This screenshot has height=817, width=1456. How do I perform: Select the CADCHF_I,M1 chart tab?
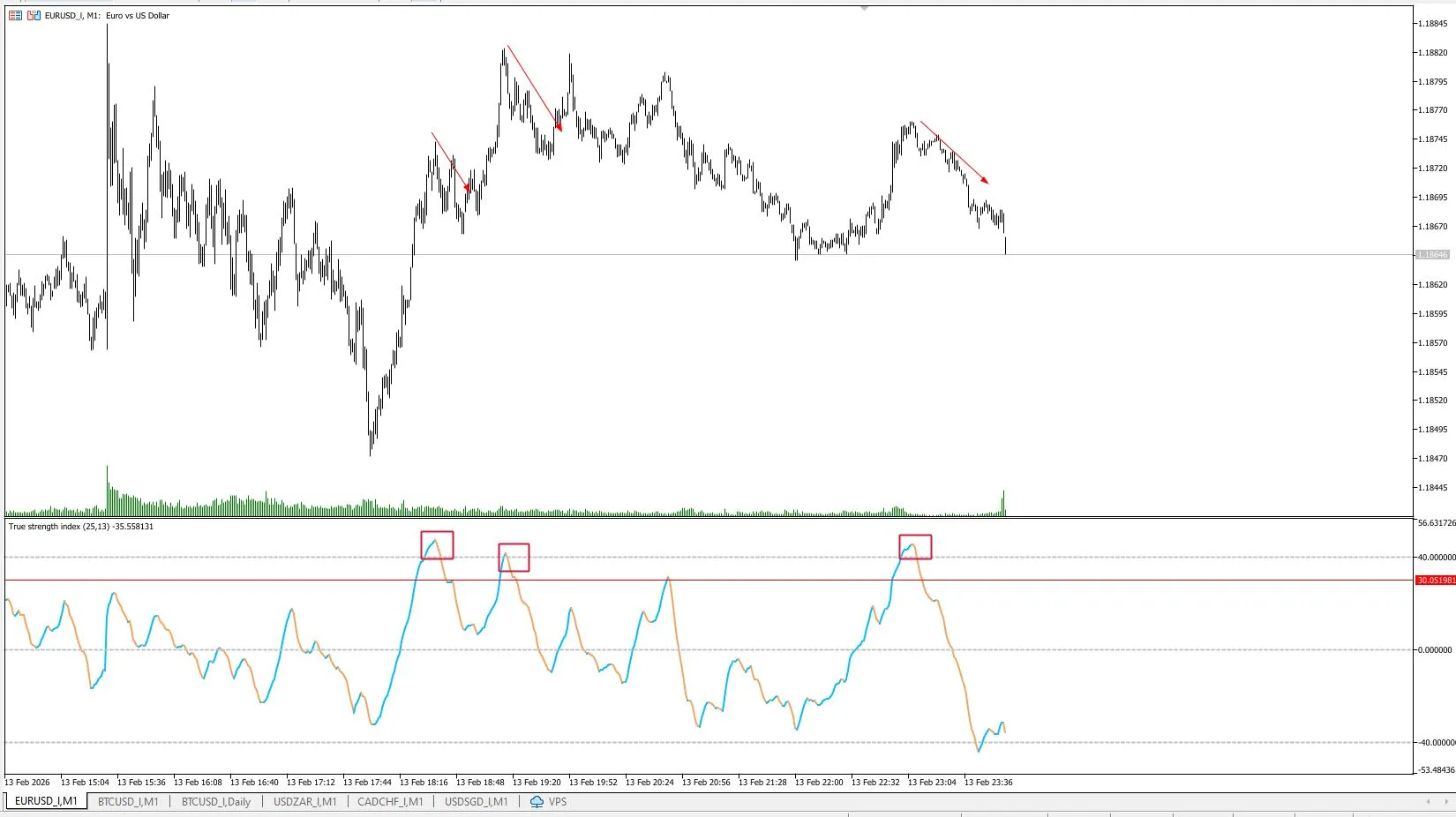(x=390, y=802)
